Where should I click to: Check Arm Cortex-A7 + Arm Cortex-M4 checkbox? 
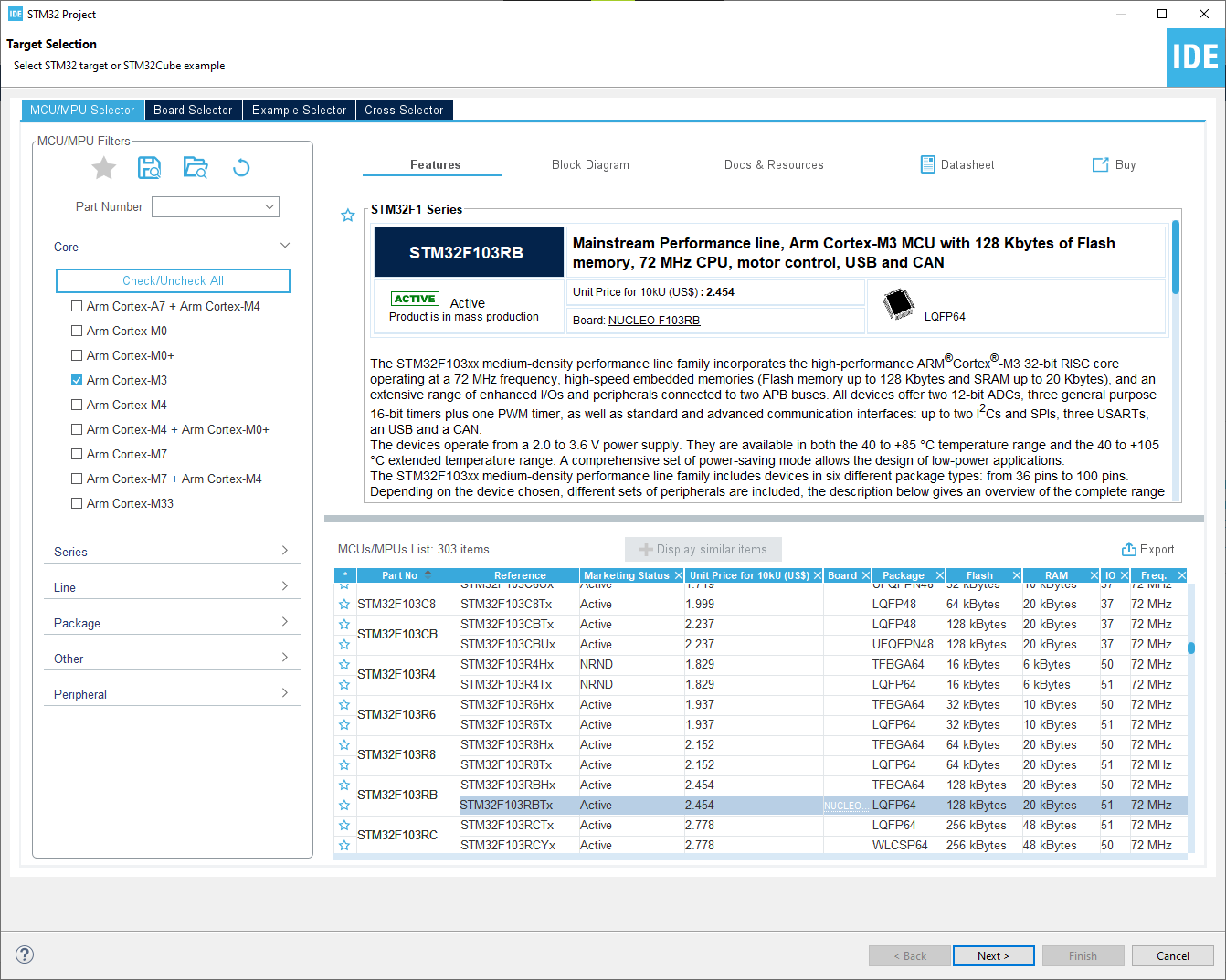77,306
